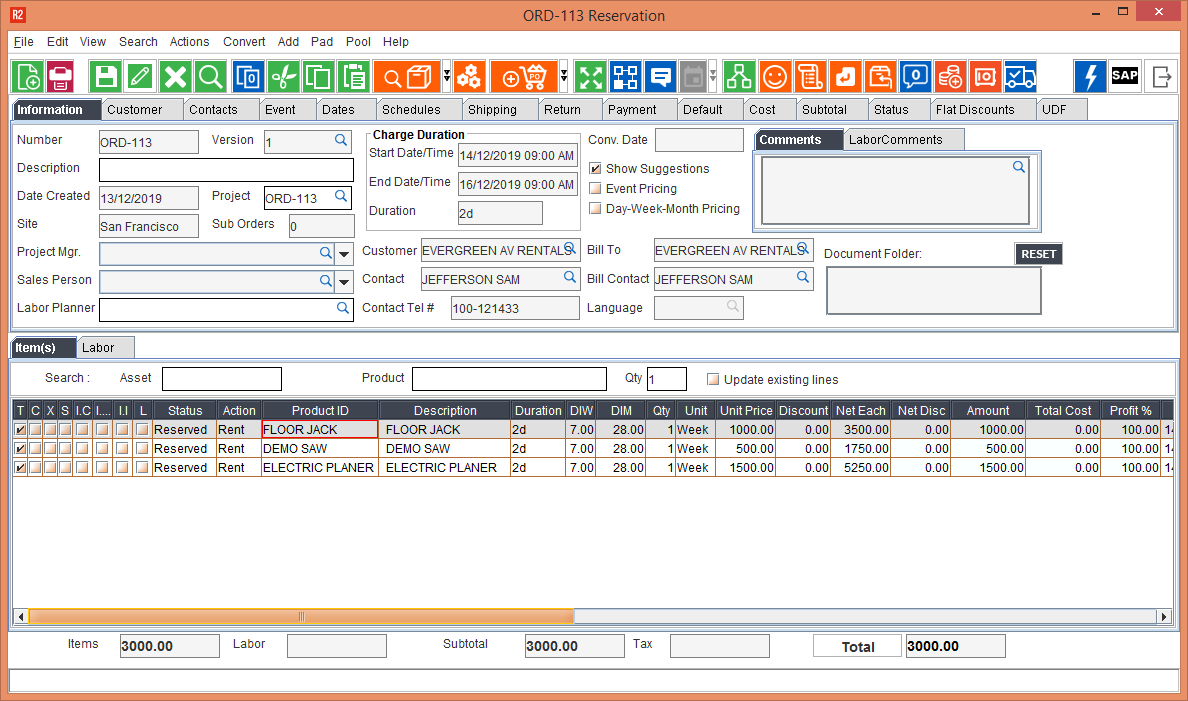The image size is (1188, 701).
Task: Click the SAP toolbar icon
Action: click(1125, 77)
